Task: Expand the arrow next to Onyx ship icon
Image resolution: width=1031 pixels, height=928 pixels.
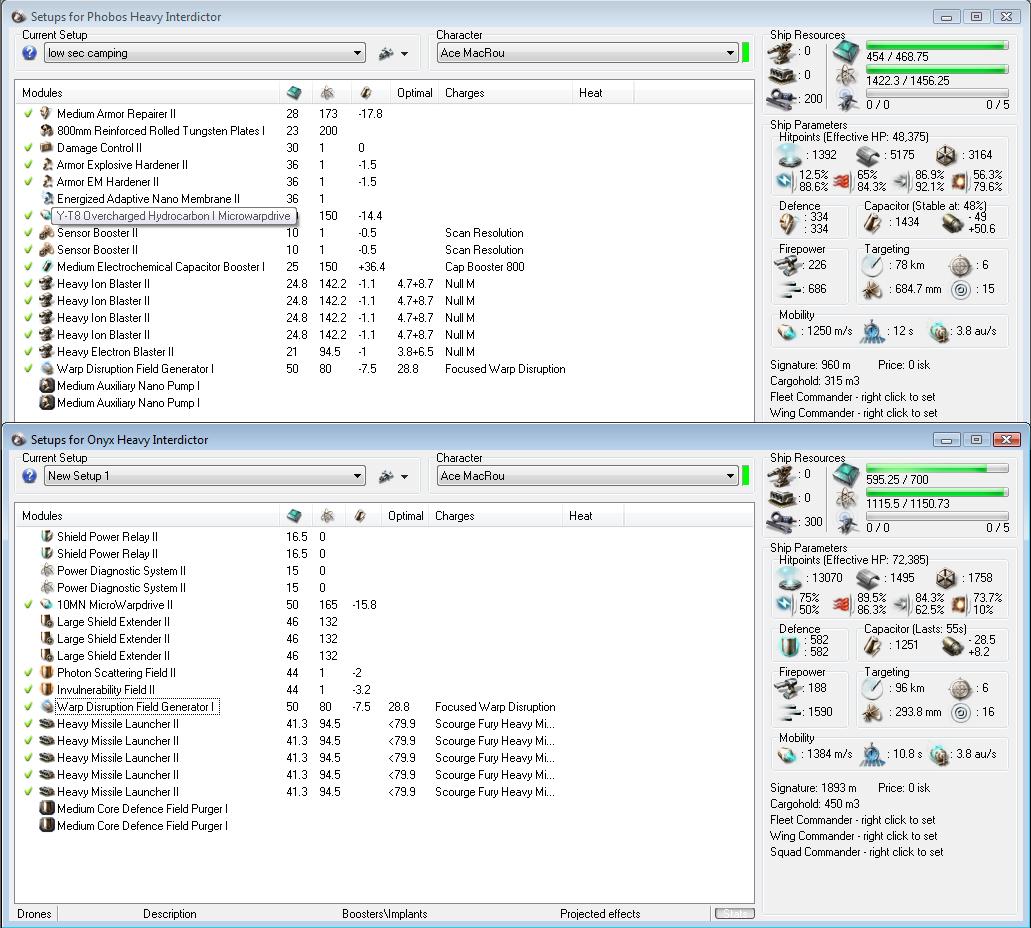Action: tap(404, 476)
